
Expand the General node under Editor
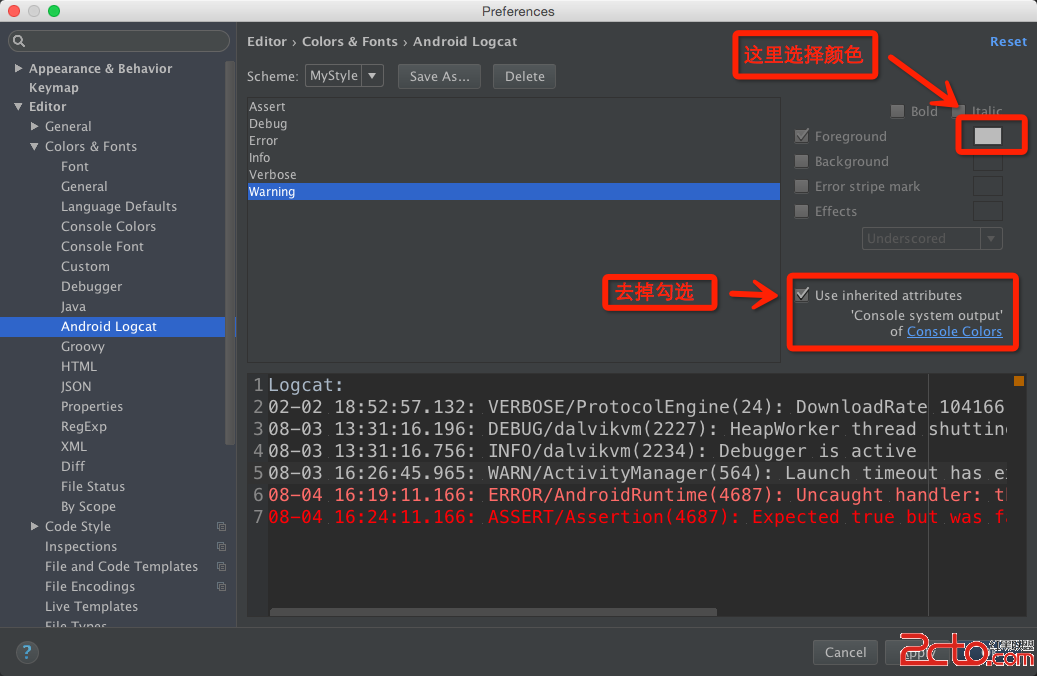(x=34, y=126)
